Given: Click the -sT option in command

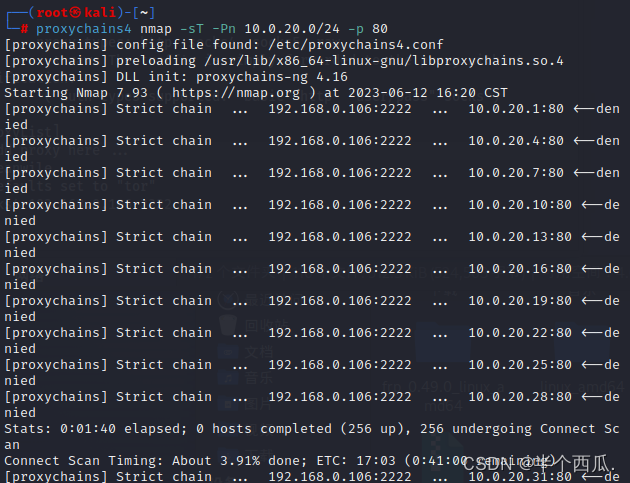Looking at the screenshot, I should click(192, 29).
